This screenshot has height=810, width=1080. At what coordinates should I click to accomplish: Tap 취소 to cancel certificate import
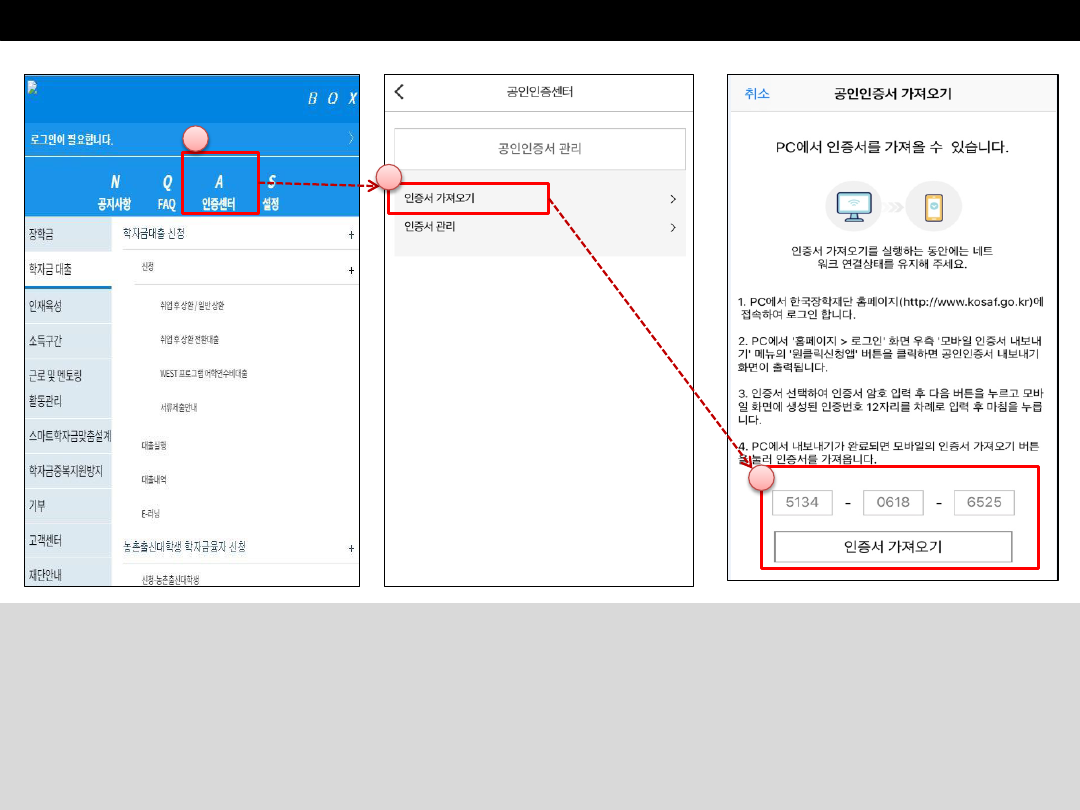point(757,94)
